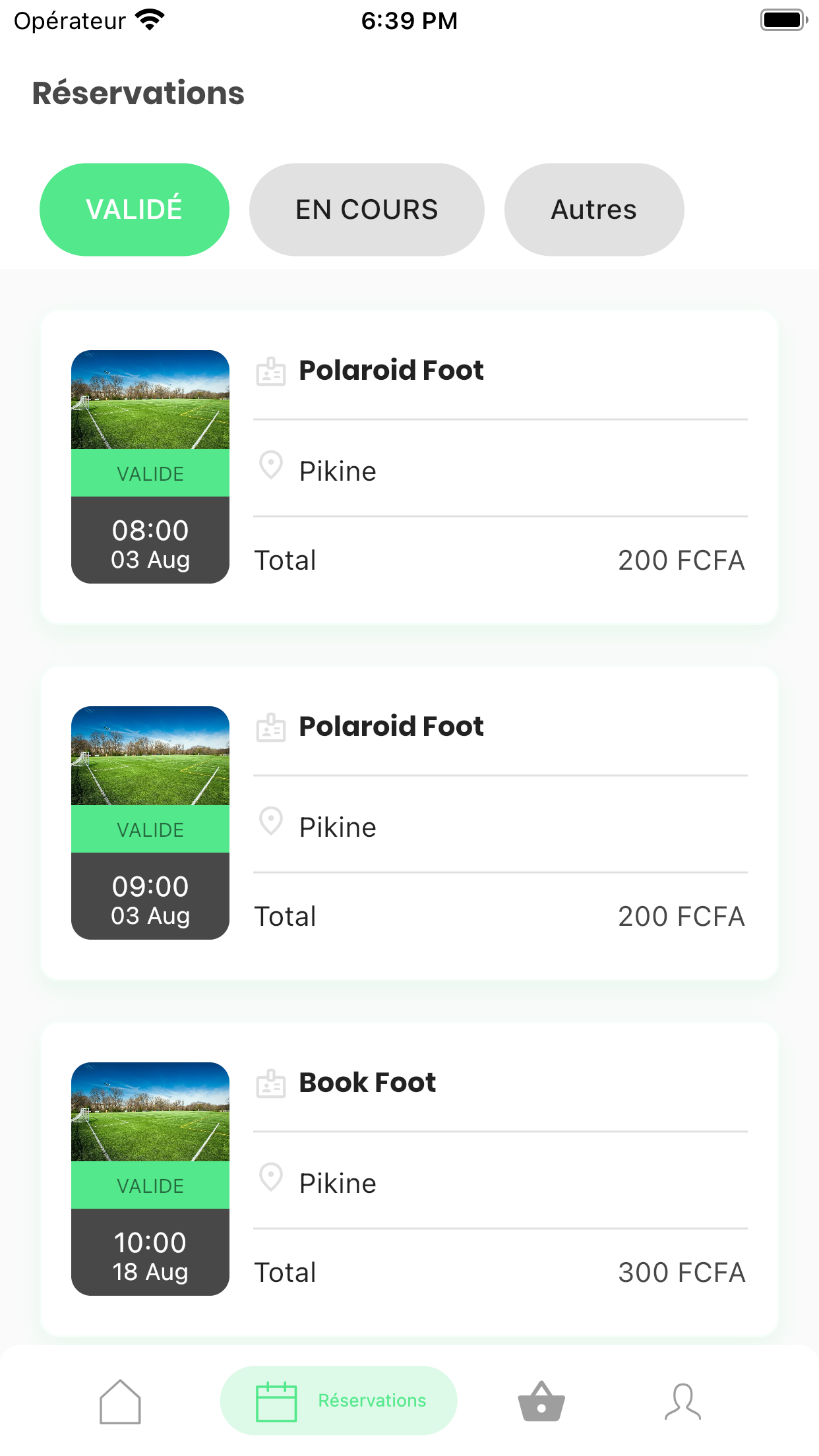Viewport: 819px width, 1456px height.
Task: Tap the field photo of 08:00 booking
Action: (x=150, y=400)
